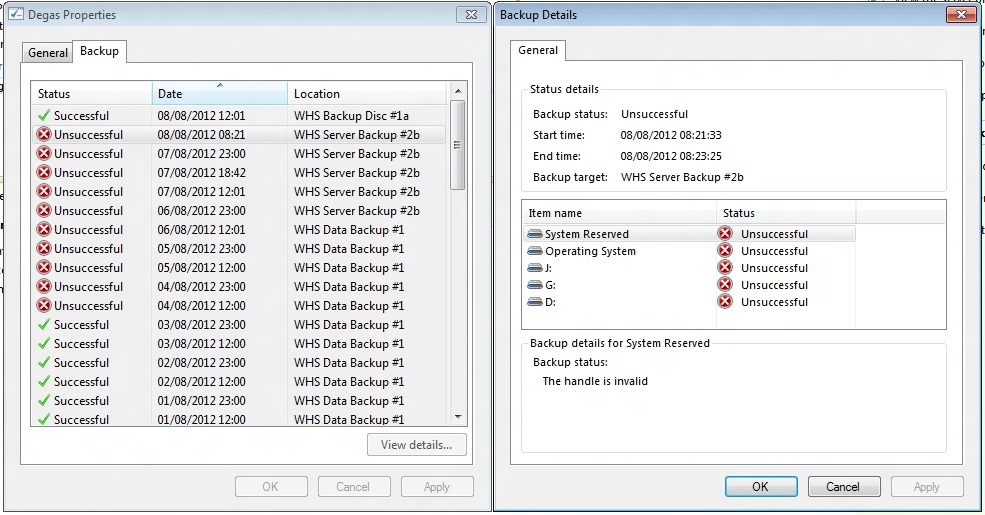985x515 pixels.
Task: Switch to the General tab in Degas Properties
Action: [48, 53]
